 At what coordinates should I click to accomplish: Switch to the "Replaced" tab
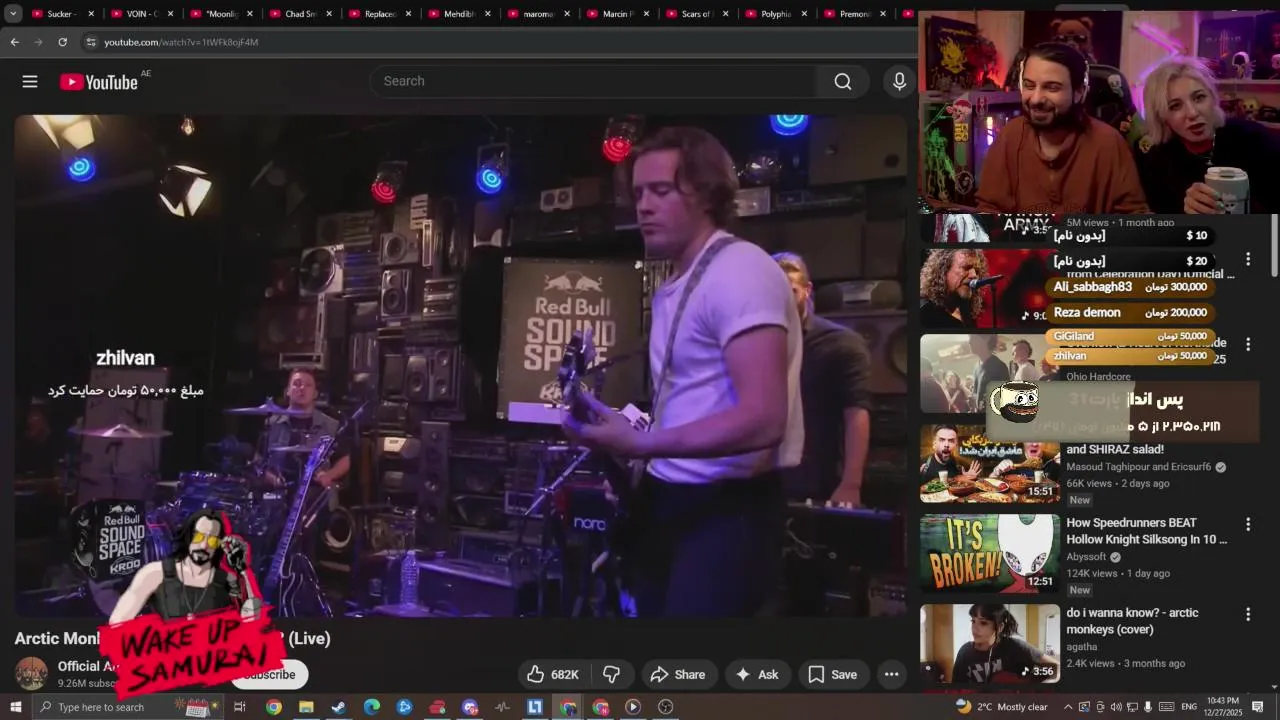point(378,14)
